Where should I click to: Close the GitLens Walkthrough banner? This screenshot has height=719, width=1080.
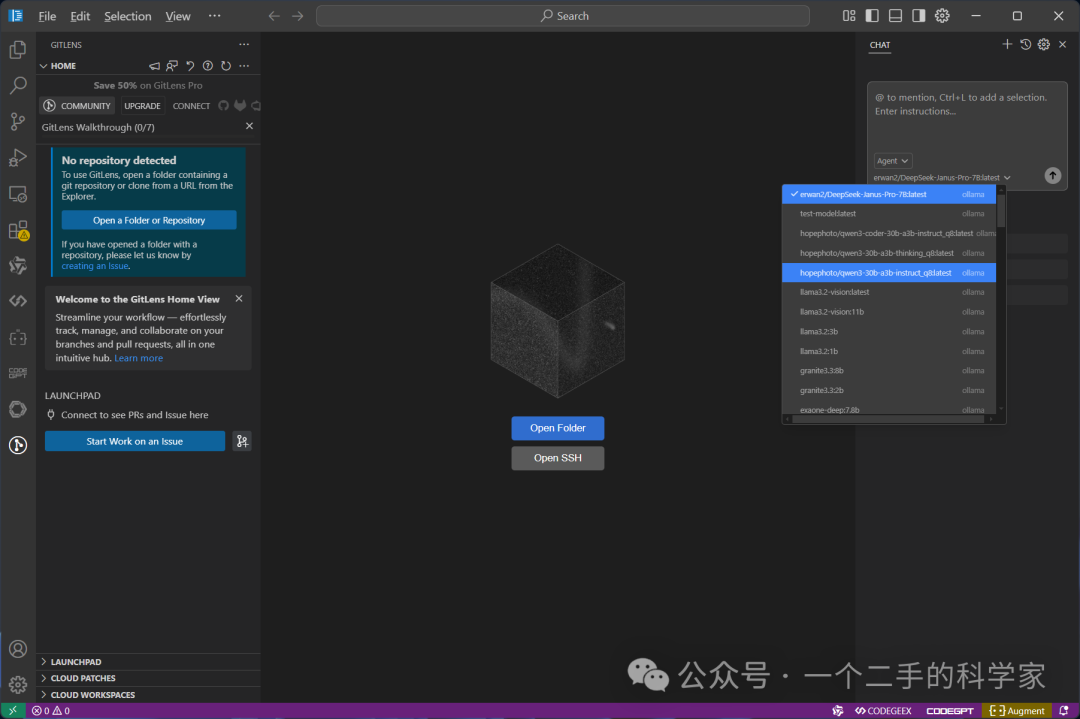(x=249, y=126)
